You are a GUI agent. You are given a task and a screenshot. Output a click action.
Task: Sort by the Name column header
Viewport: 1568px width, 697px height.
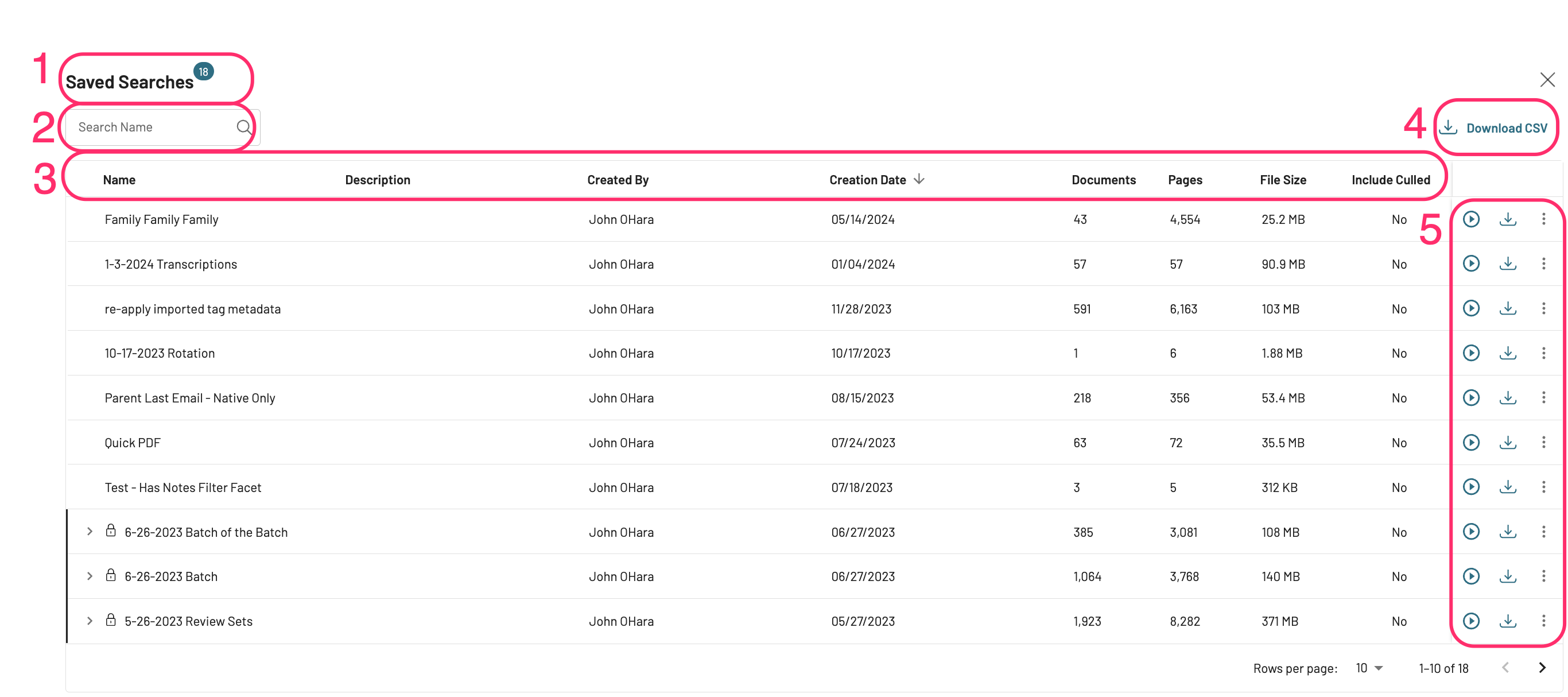[119, 180]
